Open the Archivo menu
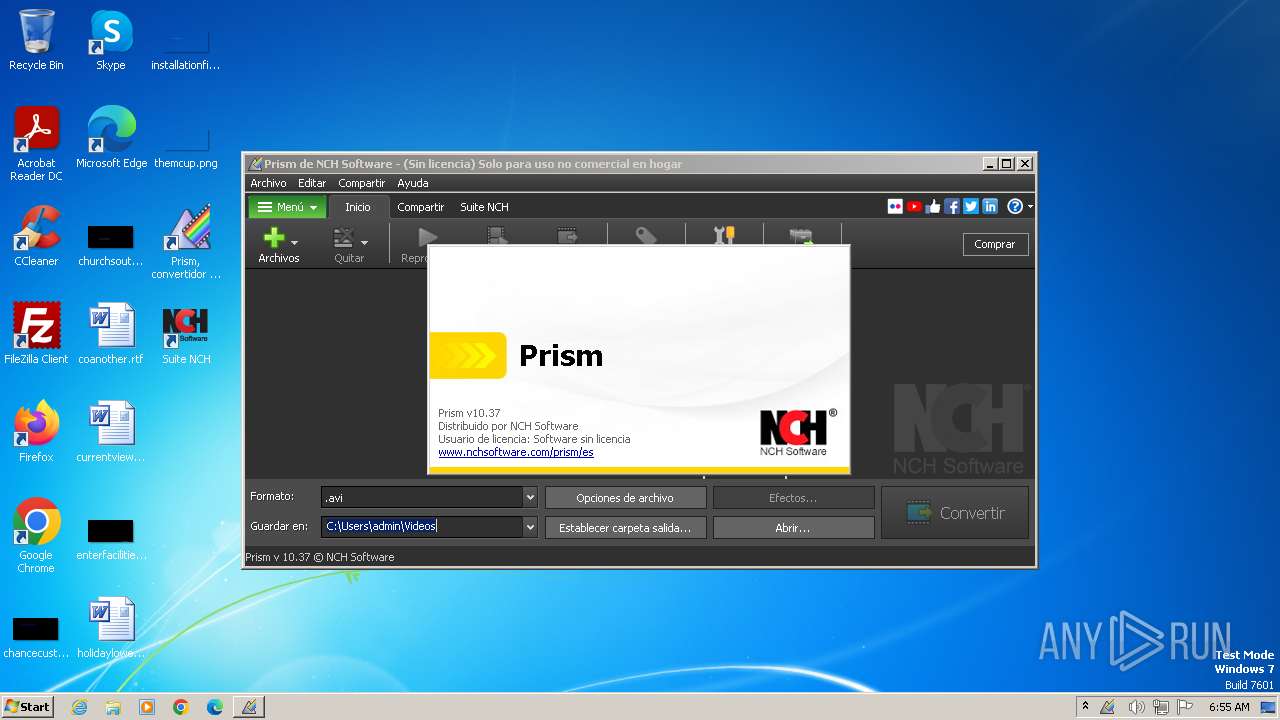Screen dimensions: 1280x720 click(268, 183)
